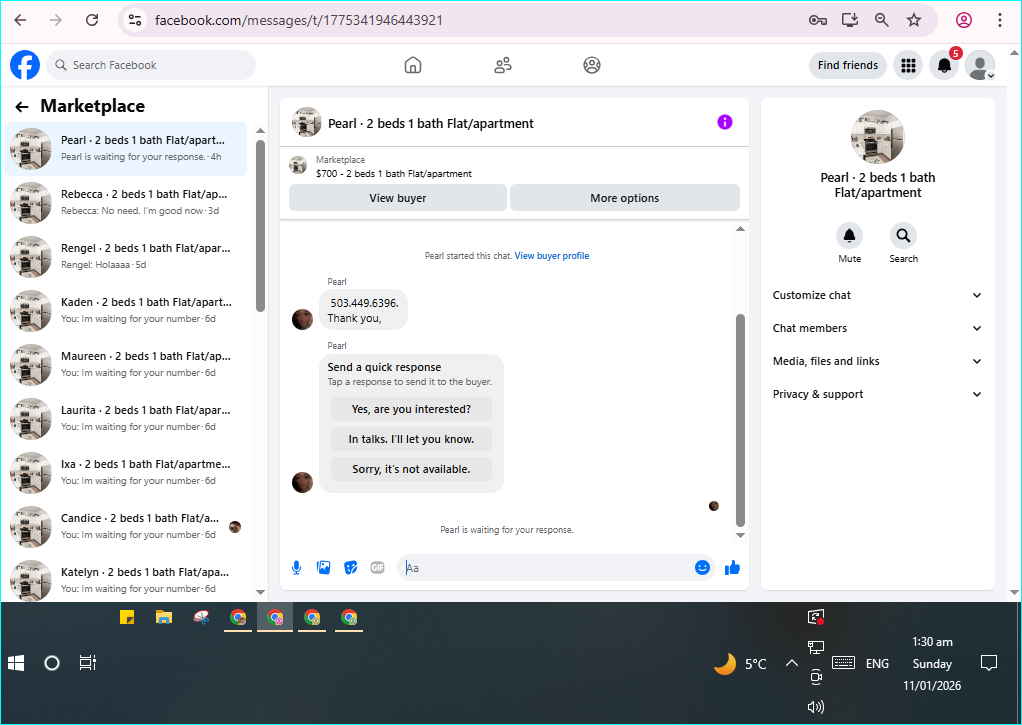Open the Windows Start button
Viewport: 1022px width, 725px height.
point(16,663)
